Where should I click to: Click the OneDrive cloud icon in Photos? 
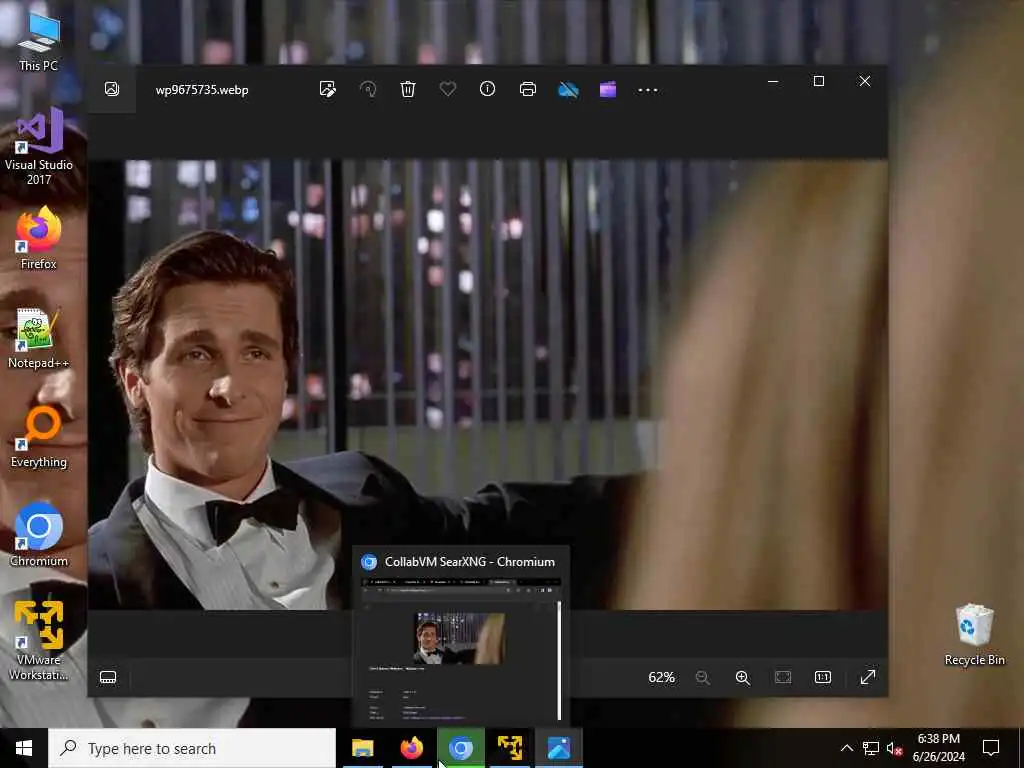coord(568,89)
